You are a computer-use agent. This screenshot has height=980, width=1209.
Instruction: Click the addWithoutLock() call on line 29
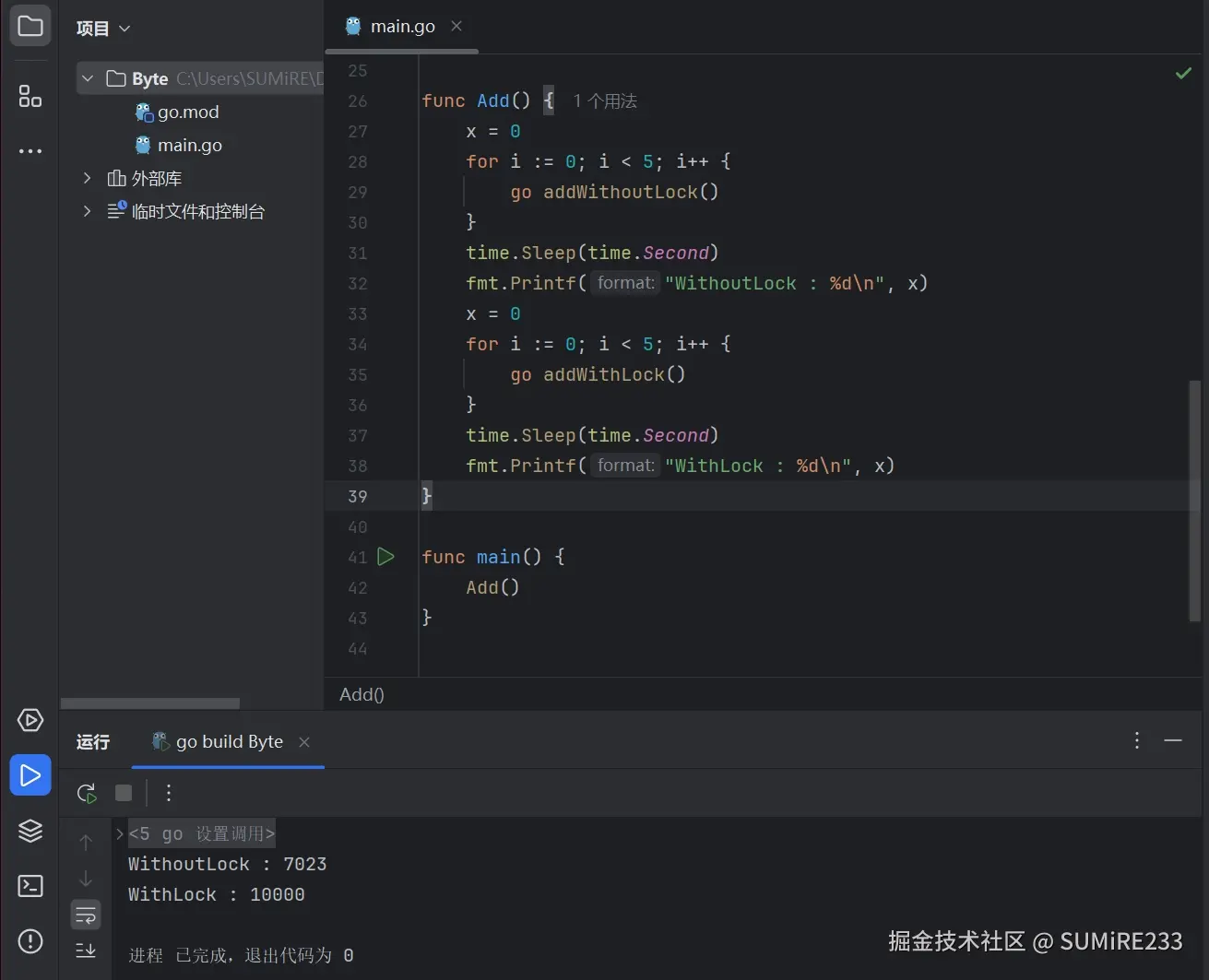(631, 192)
